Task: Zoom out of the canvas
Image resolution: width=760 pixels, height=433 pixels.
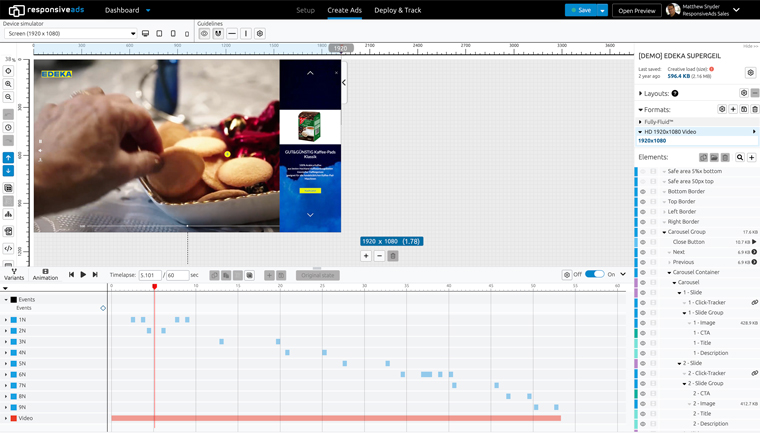Action: coord(8,97)
